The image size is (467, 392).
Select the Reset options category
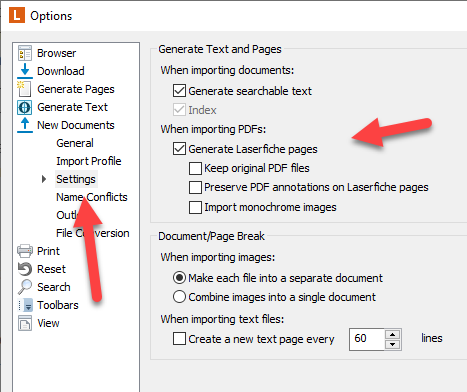[51, 269]
